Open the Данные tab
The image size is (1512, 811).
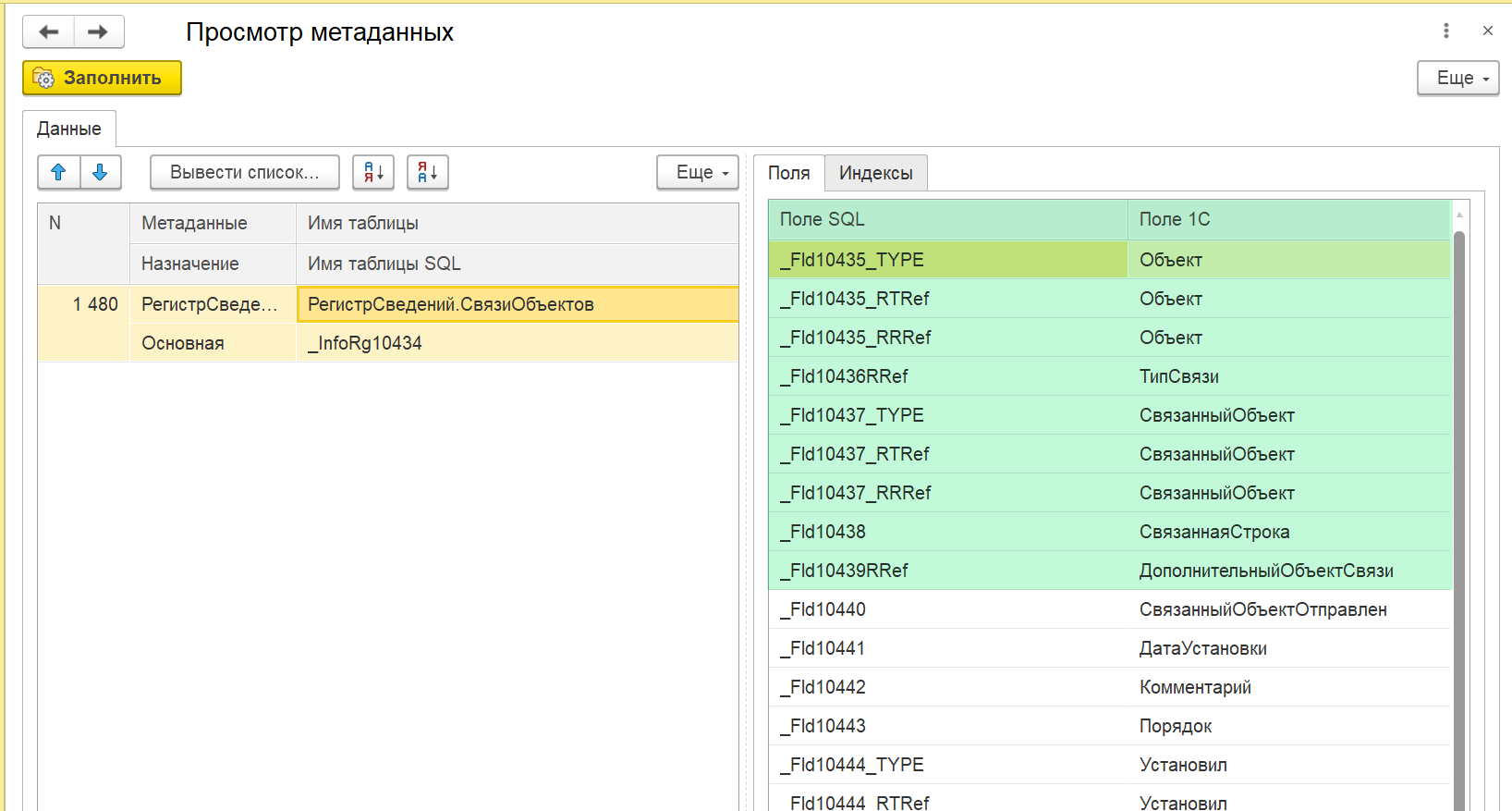69,129
